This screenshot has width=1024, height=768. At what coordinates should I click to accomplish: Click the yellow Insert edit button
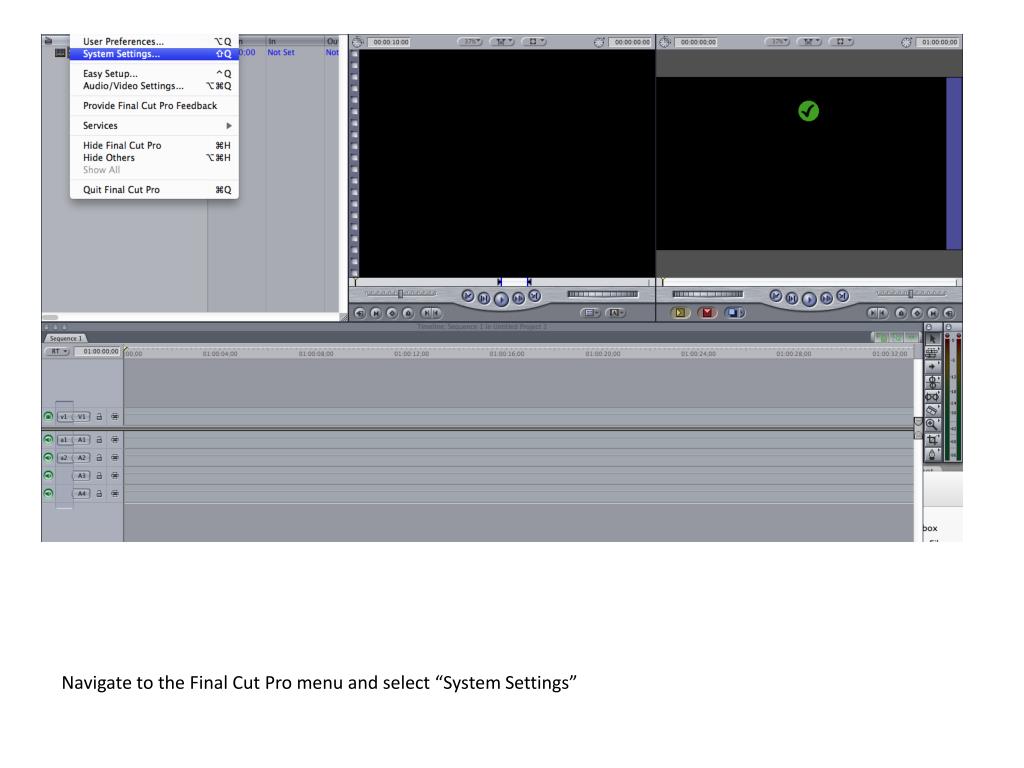680,313
